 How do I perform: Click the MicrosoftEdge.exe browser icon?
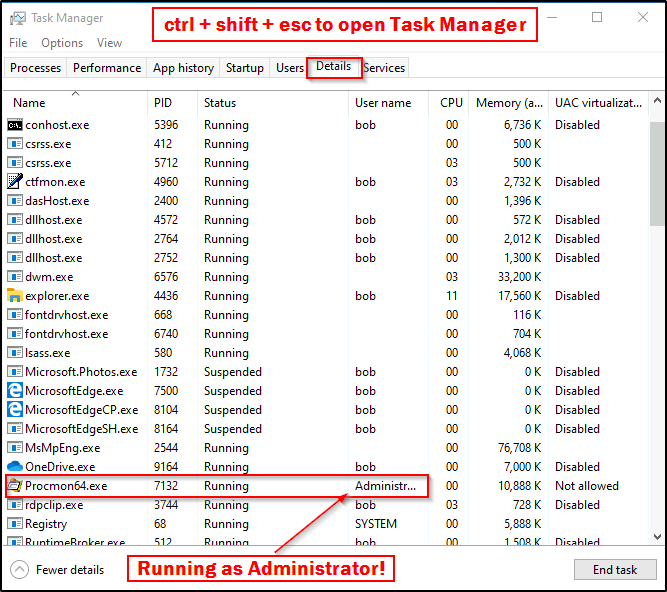point(15,391)
